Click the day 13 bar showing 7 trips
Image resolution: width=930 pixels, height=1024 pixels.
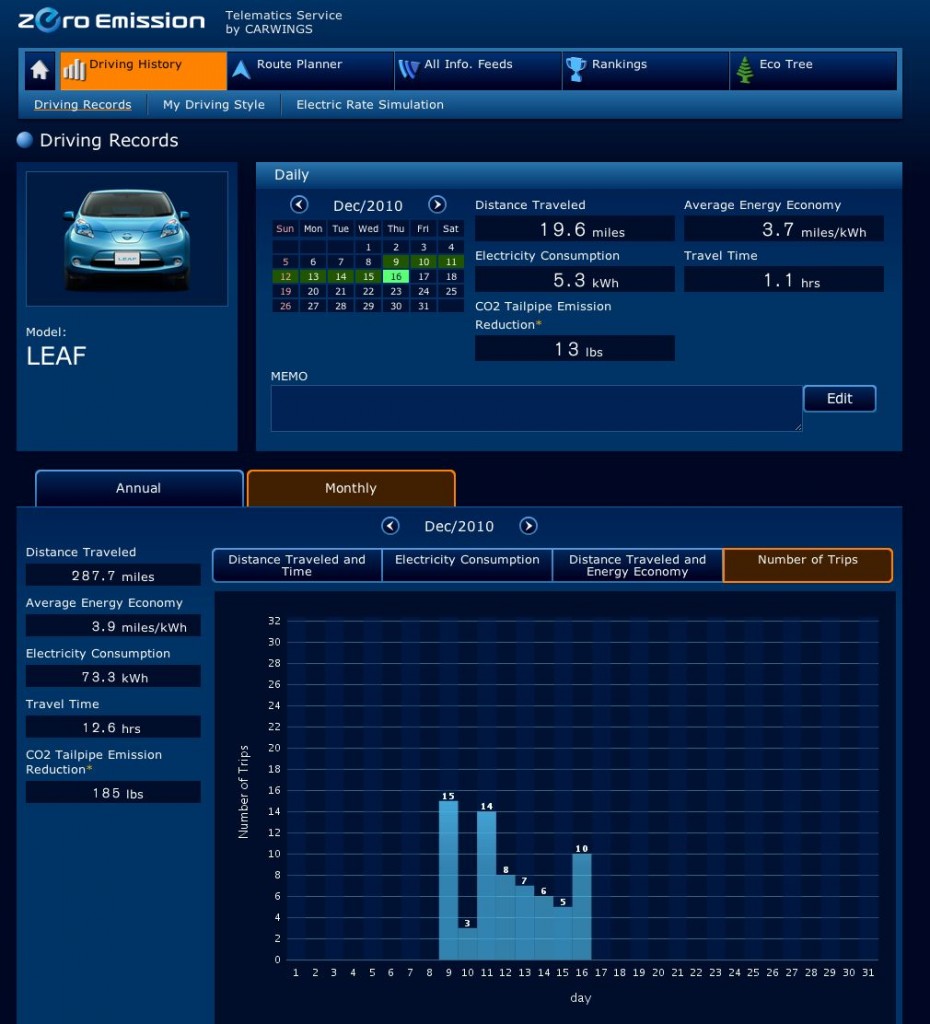pyautogui.click(x=524, y=922)
